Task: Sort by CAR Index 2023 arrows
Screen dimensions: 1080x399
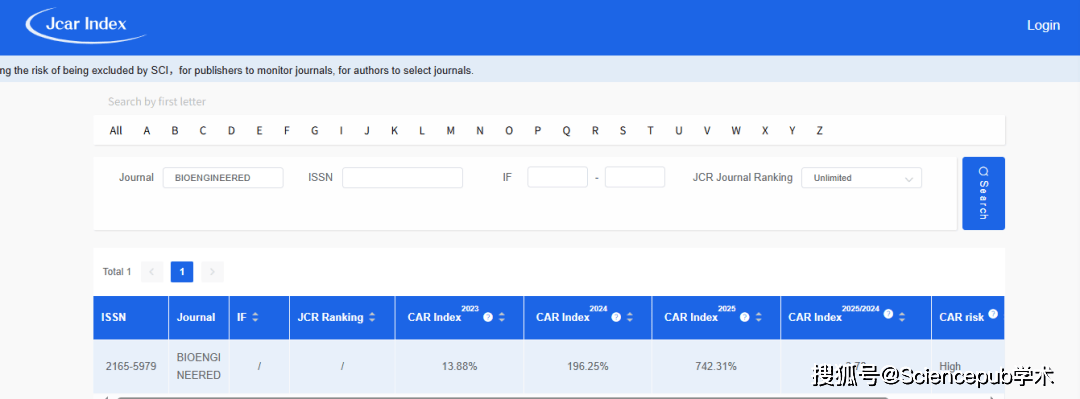Action: pyautogui.click(x=501, y=318)
